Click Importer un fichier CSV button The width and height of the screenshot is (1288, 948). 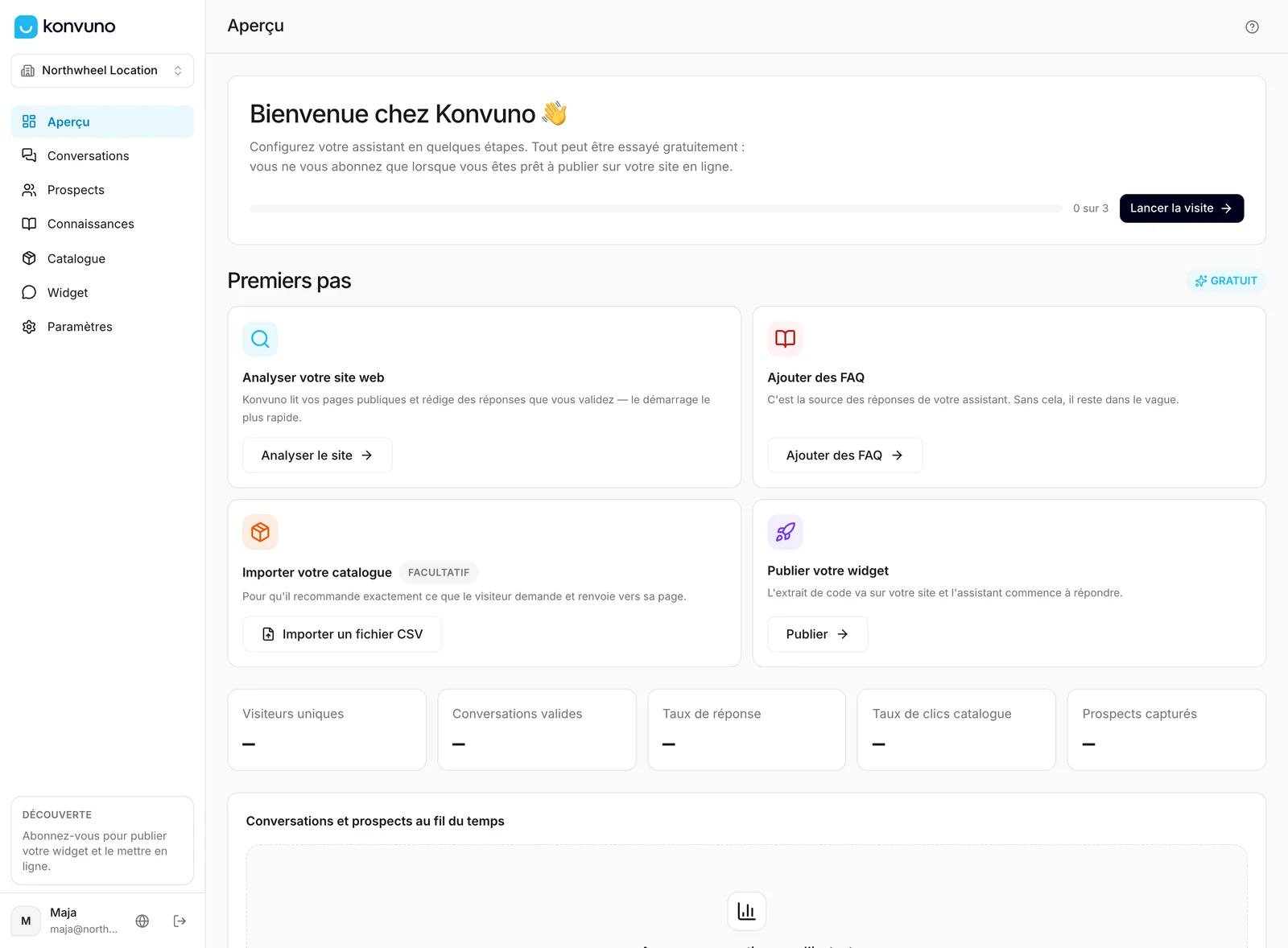tap(342, 634)
